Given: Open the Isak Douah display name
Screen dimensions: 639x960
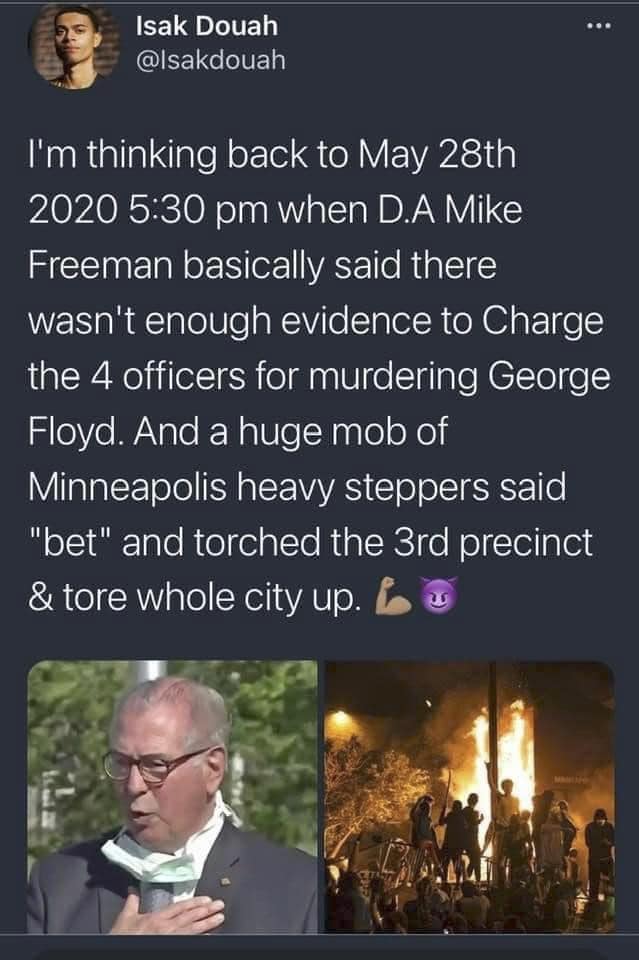Looking at the screenshot, I should coord(206,26).
